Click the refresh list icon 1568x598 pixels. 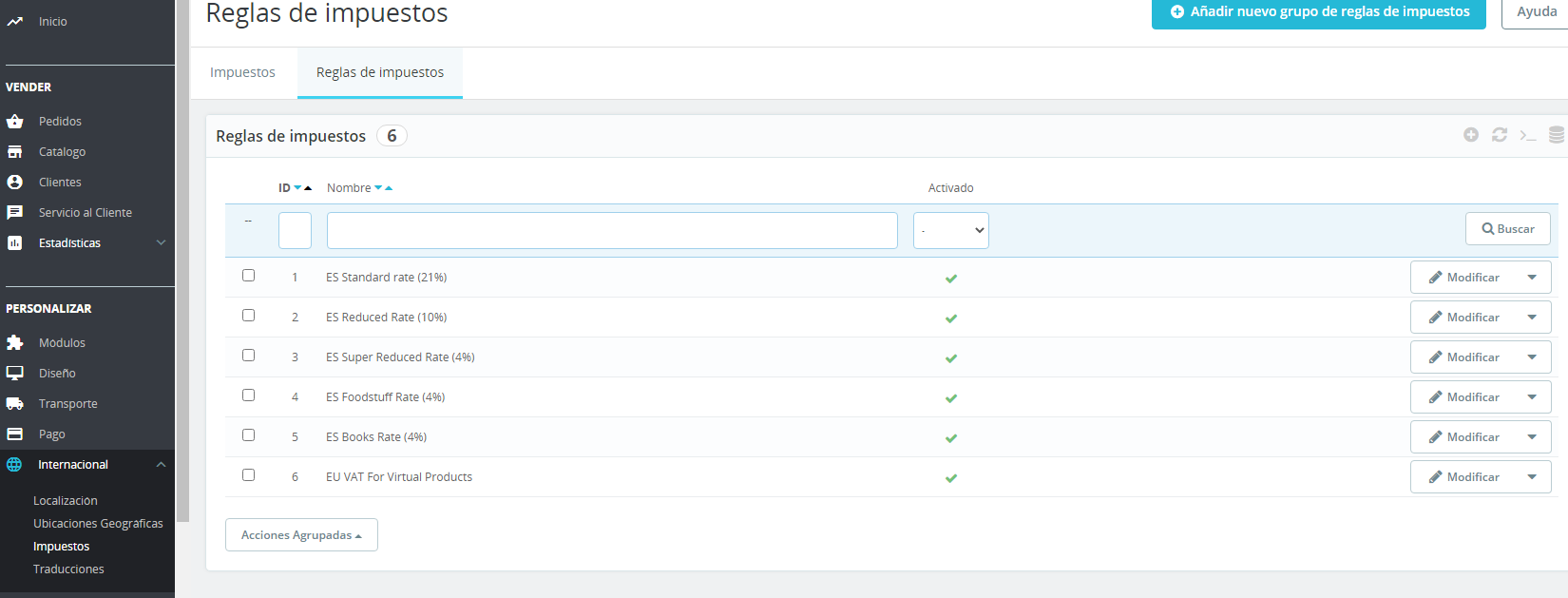coord(1500,135)
